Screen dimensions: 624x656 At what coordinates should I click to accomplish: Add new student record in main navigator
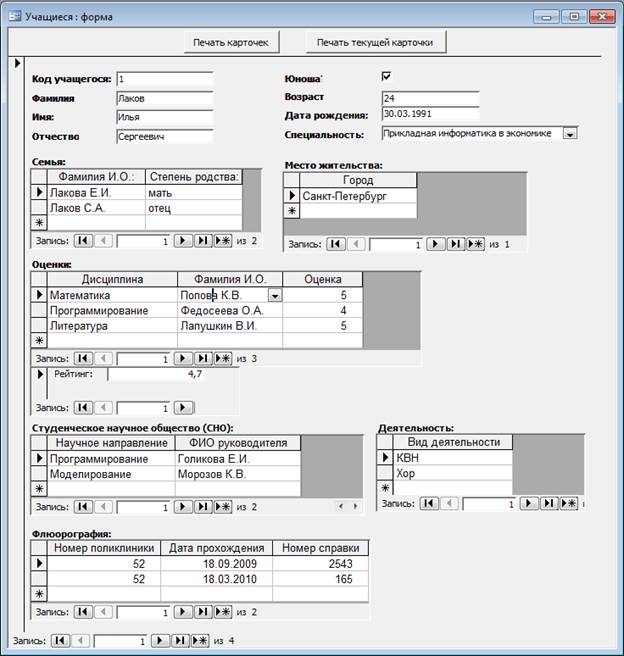(200, 641)
